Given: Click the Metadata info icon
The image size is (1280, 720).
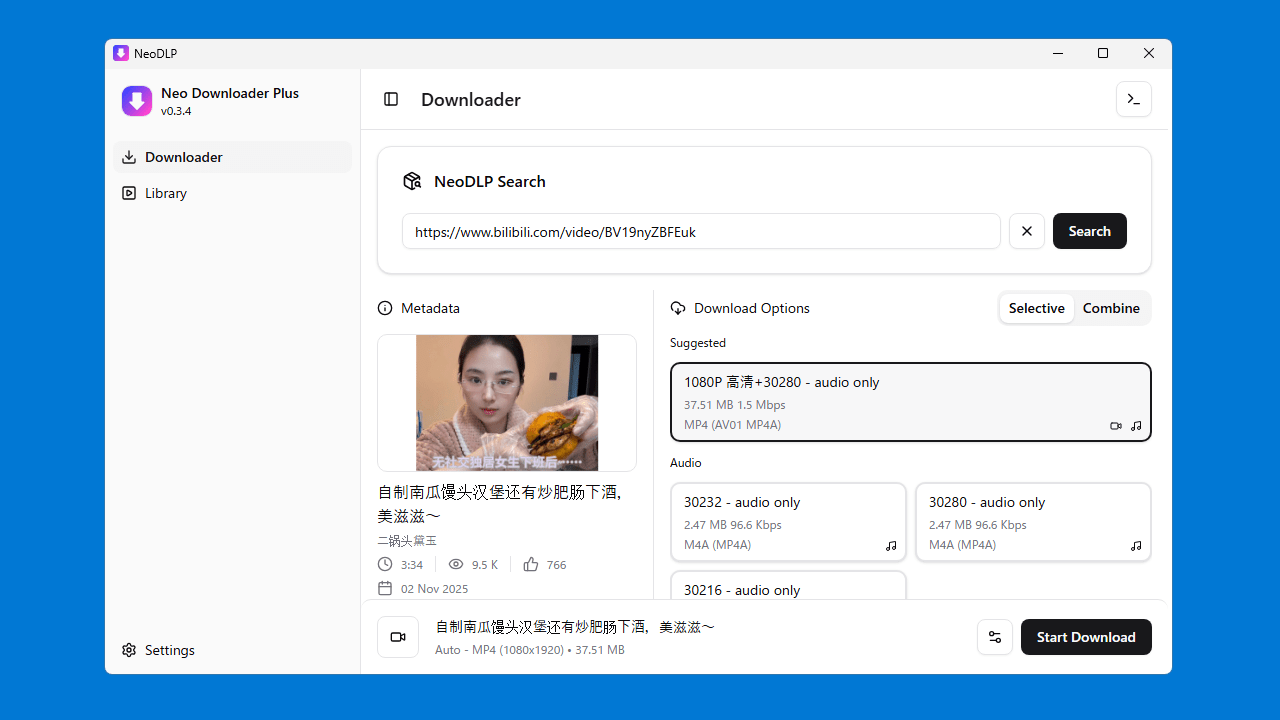Looking at the screenshot, I should pyautogui.click(x=385, y=308).
